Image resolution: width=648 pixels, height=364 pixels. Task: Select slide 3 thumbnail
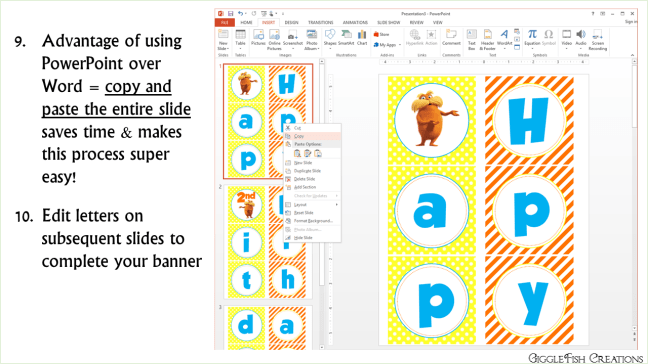tap(268, 328)
